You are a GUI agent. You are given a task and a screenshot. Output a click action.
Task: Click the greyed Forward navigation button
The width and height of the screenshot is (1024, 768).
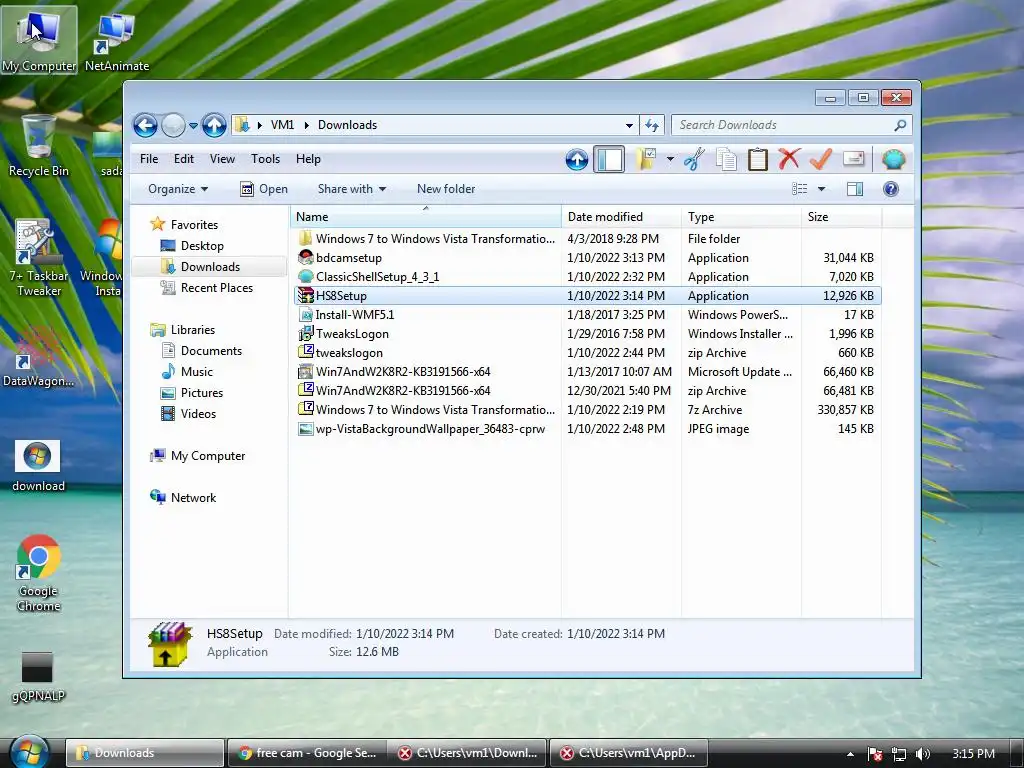coord(173,125)
